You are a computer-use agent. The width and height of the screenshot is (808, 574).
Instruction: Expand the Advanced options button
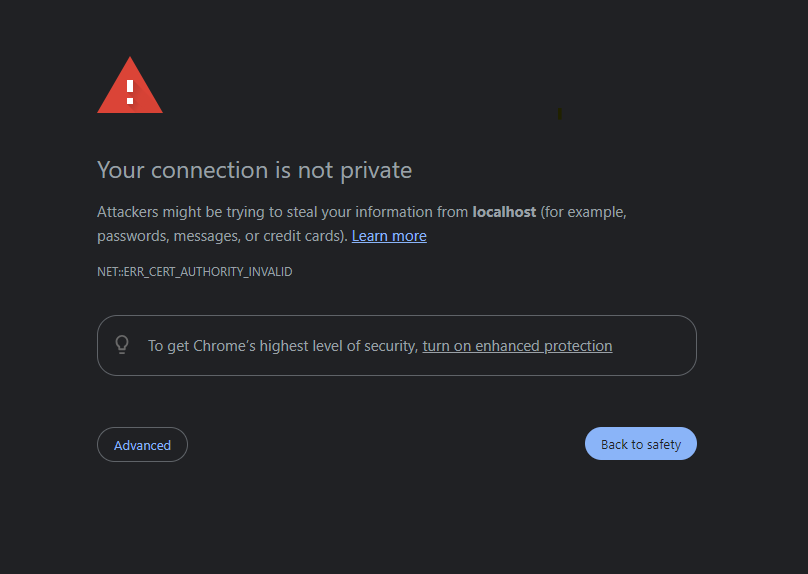click(142, 445)
